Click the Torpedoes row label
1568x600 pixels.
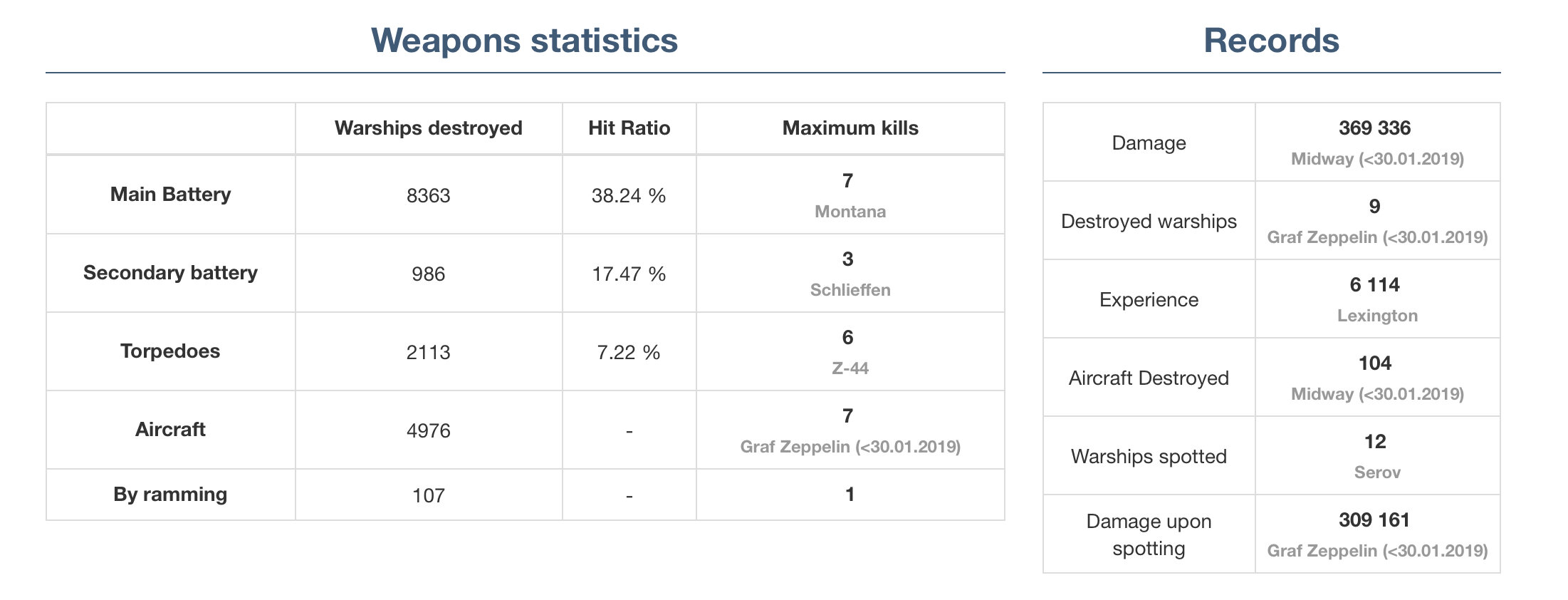pos(170,351)
